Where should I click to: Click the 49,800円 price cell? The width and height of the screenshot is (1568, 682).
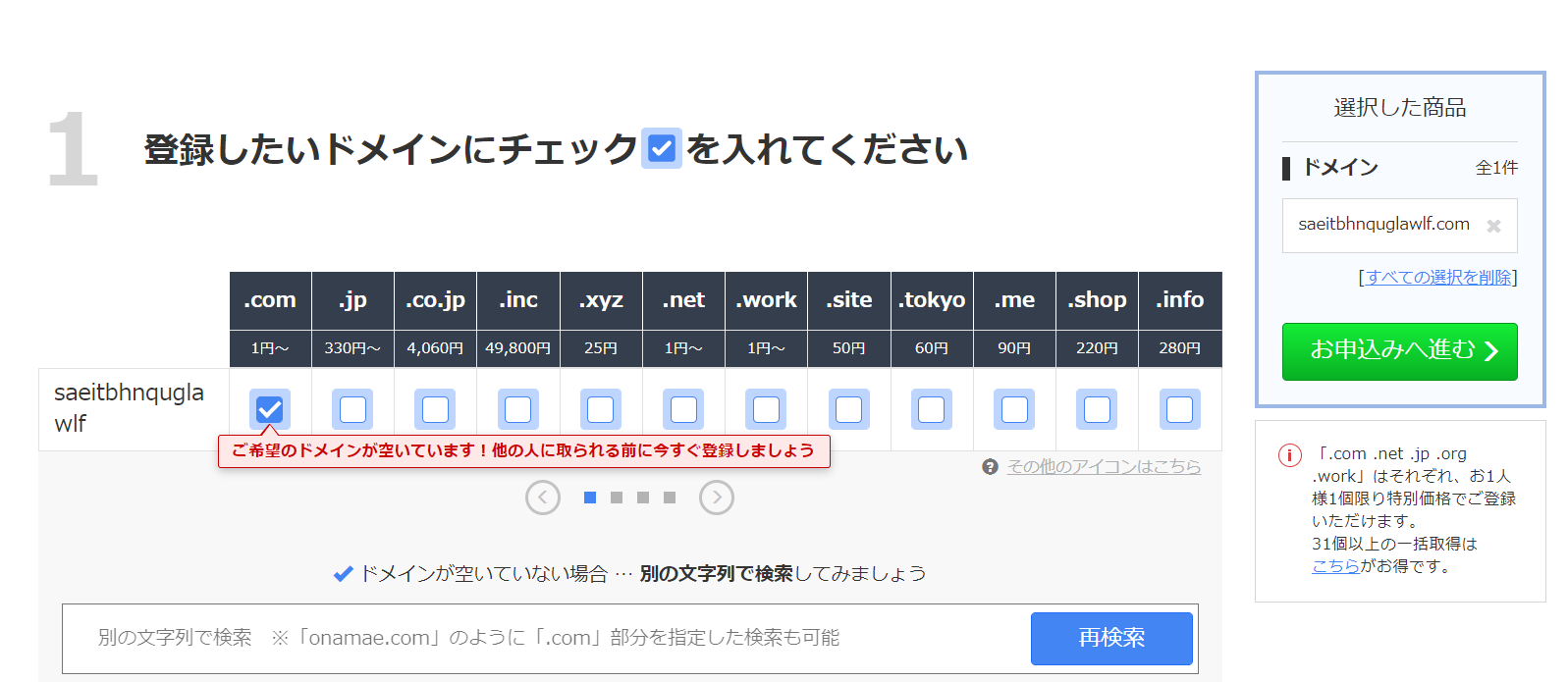tap(518, 349)
